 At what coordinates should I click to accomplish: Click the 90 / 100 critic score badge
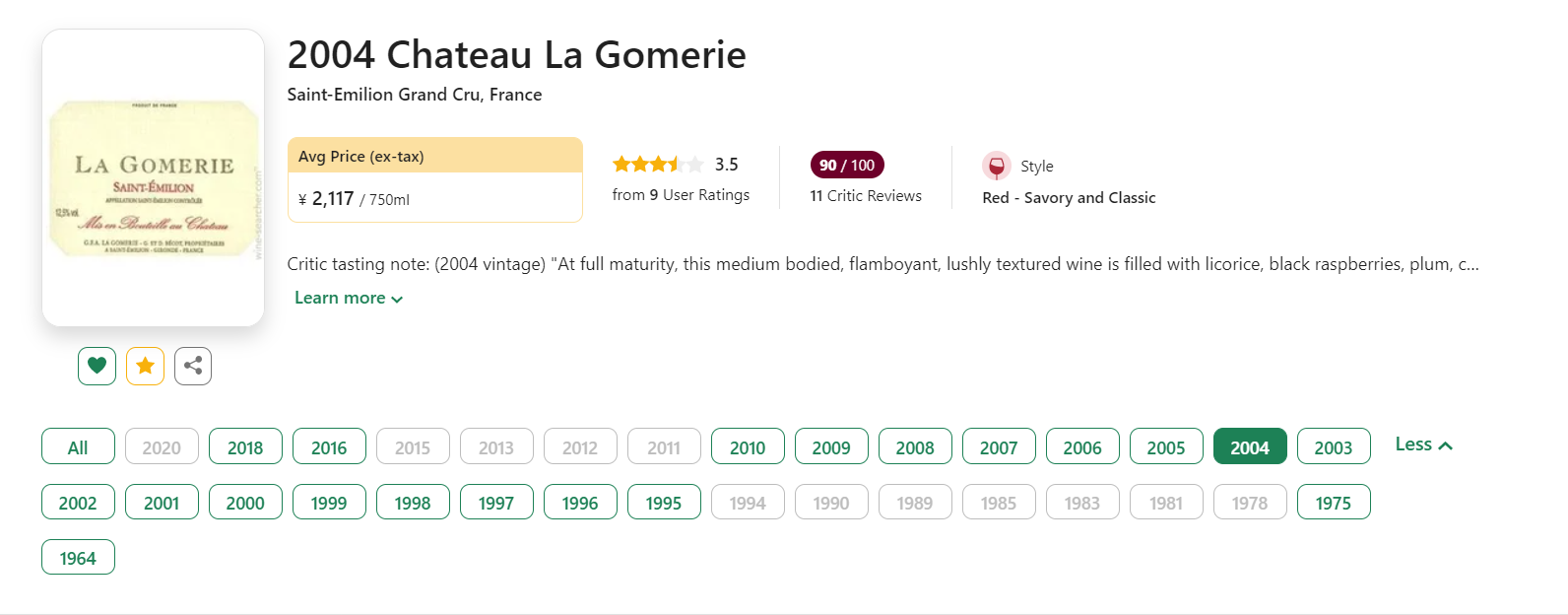click(x=846, y=165)
